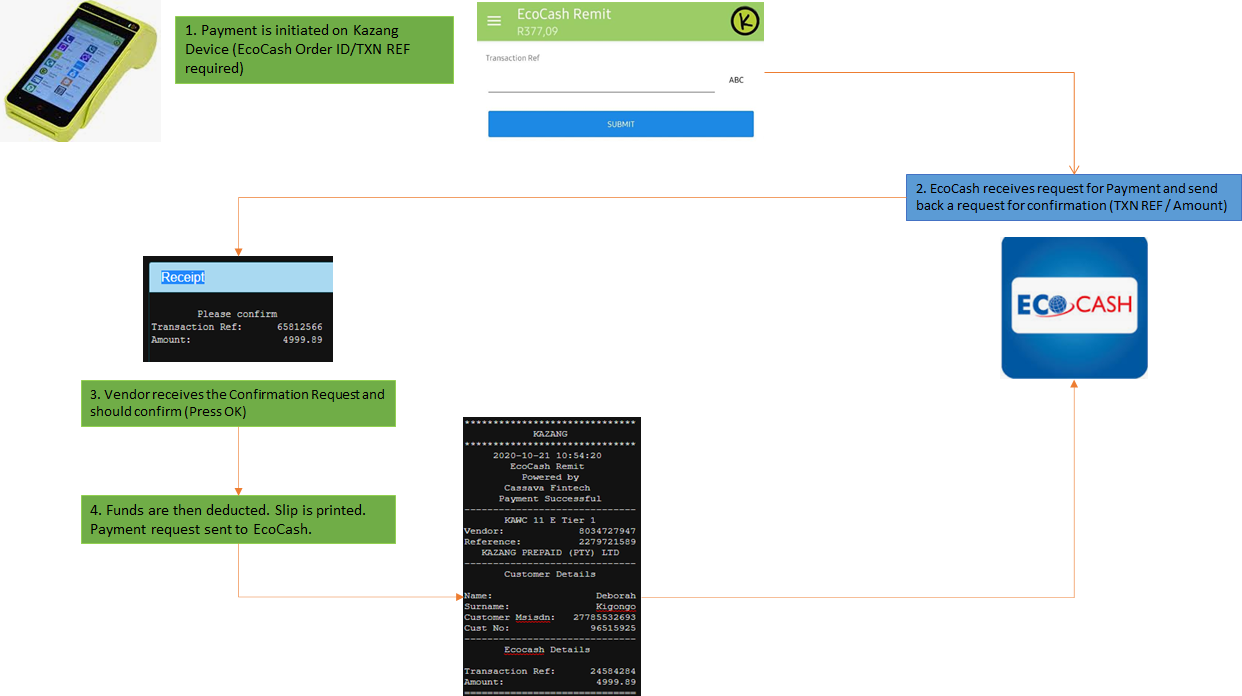Open the hamburger menu in EcoCash Remit
Screen dimensions: 1242x696
click(x=494, y=21)
